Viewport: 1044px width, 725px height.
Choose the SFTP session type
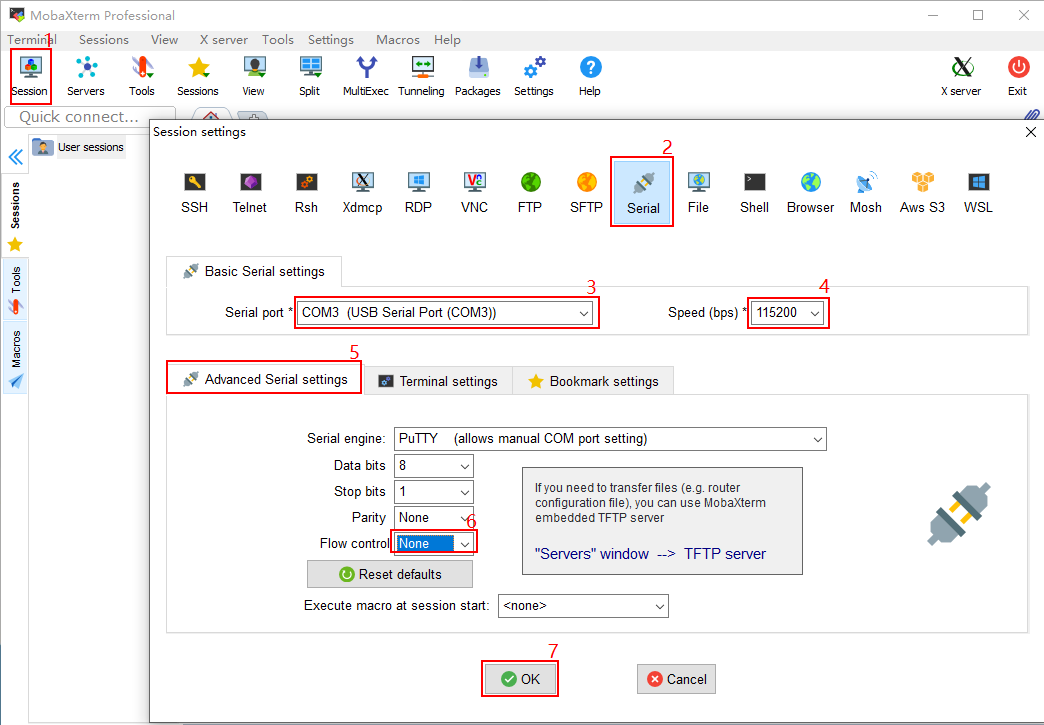[586, 193]
